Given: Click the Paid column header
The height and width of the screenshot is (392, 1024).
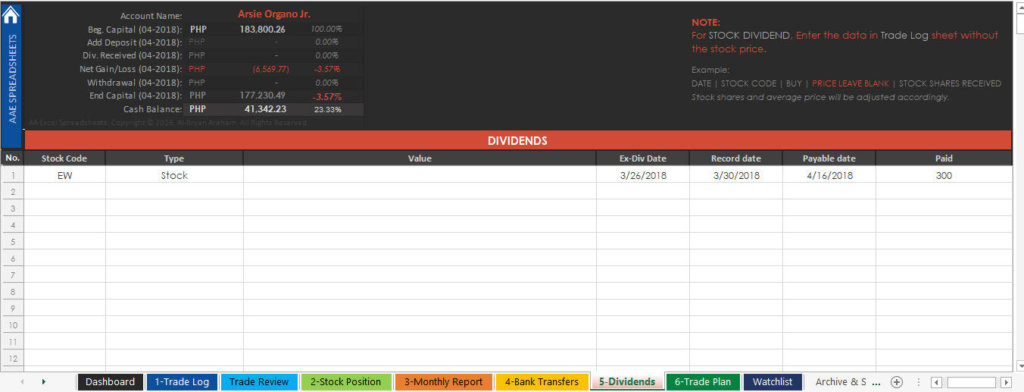Looking at the screenshot, I should coord(944,158).
